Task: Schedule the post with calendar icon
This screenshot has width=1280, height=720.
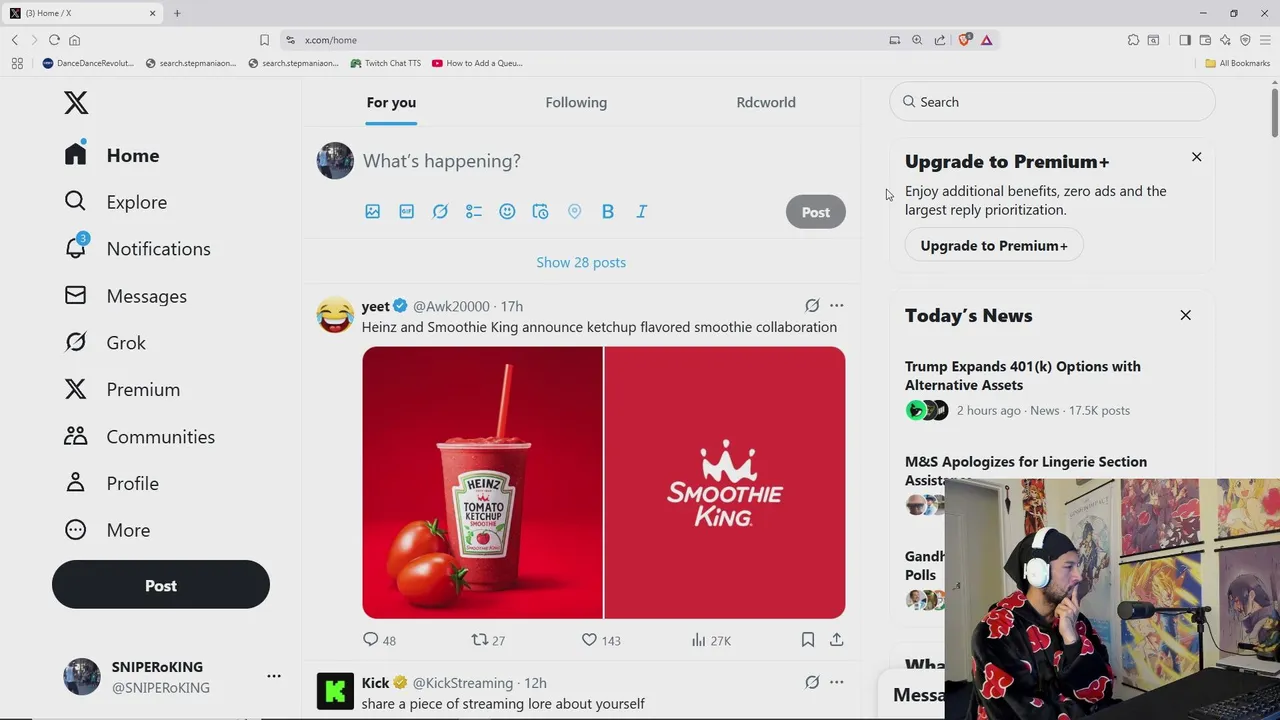Action: 540,212
